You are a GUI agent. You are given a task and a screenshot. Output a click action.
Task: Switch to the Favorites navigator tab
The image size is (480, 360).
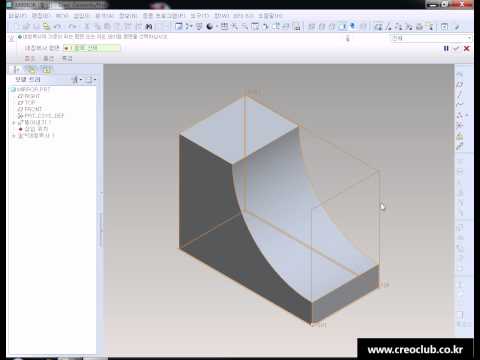[46, 70]
